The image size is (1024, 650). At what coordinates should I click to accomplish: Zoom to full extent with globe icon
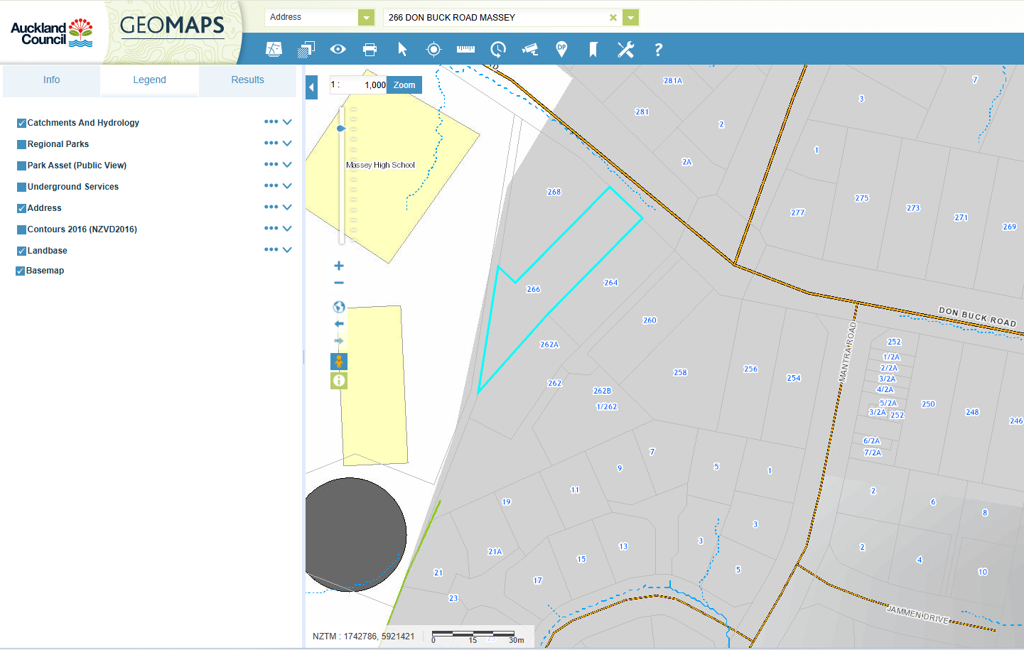point(339,307)
